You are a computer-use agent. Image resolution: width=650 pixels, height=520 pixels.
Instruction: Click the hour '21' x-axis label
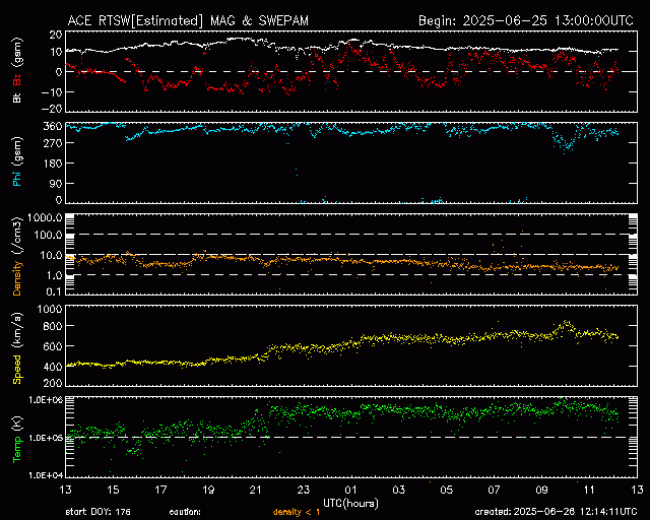pyautogui.click(x=256, y=490)
